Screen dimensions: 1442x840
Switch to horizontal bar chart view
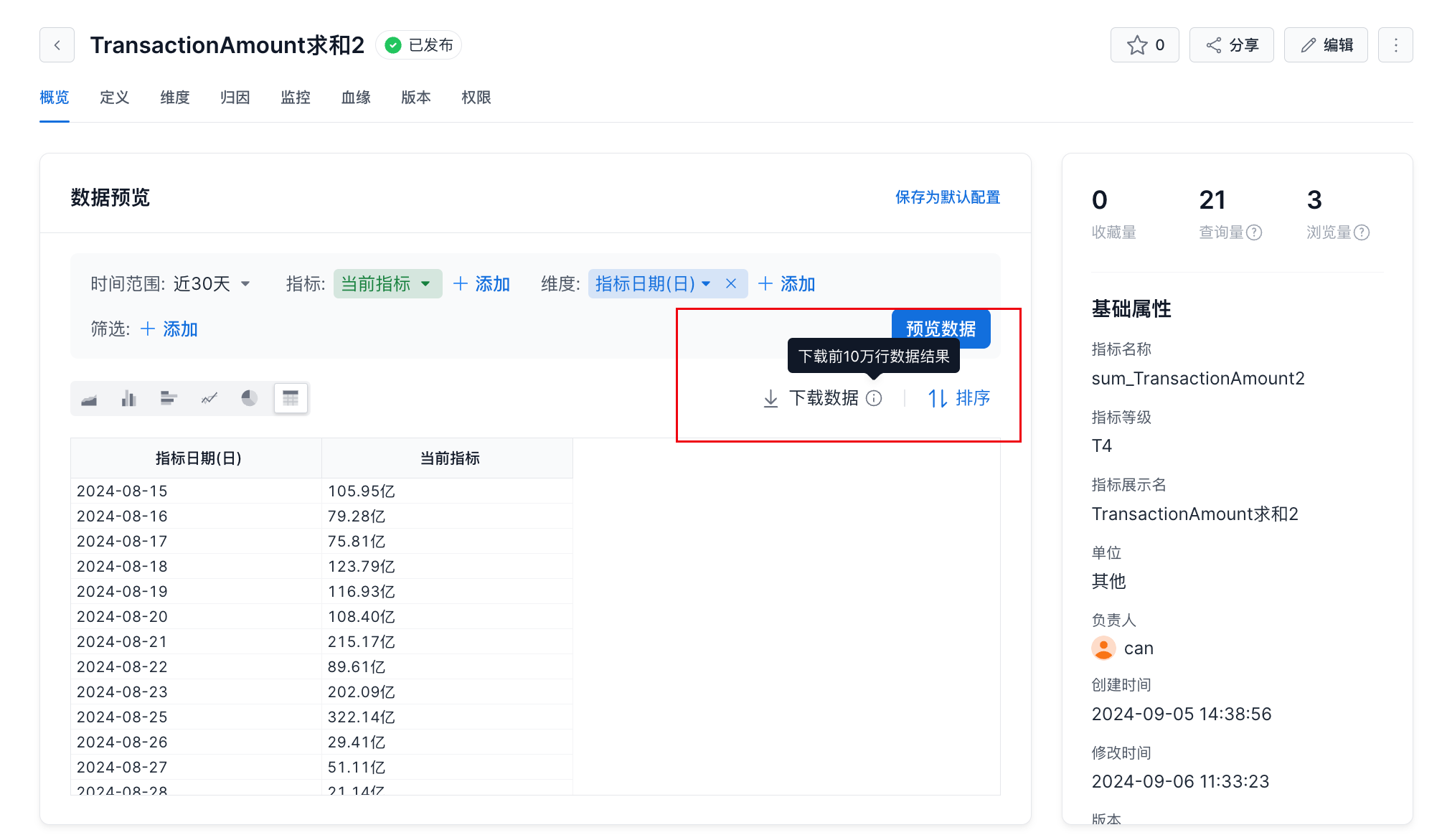pos(169,399)
